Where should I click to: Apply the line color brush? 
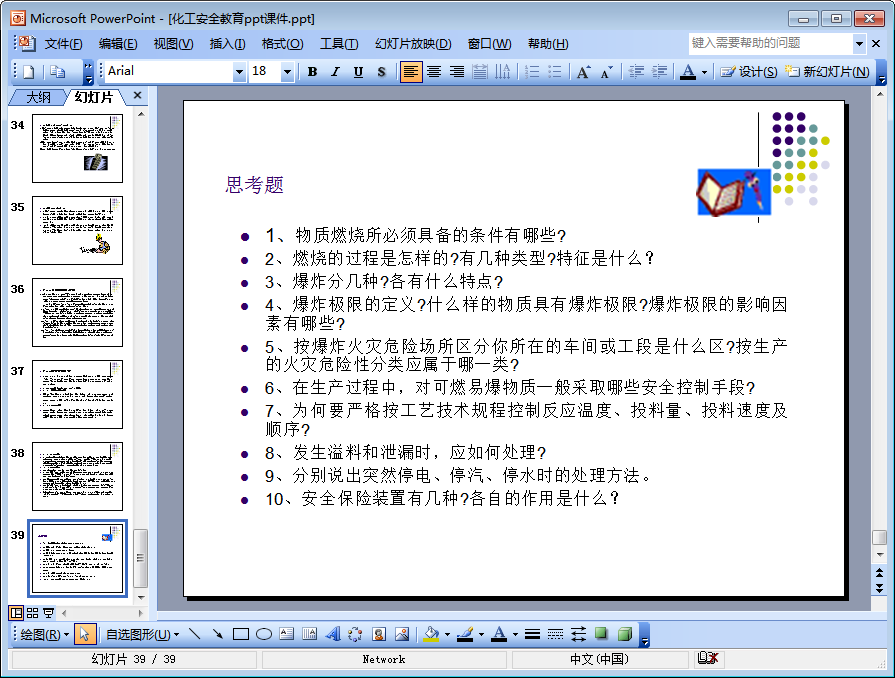pos(465,634)
